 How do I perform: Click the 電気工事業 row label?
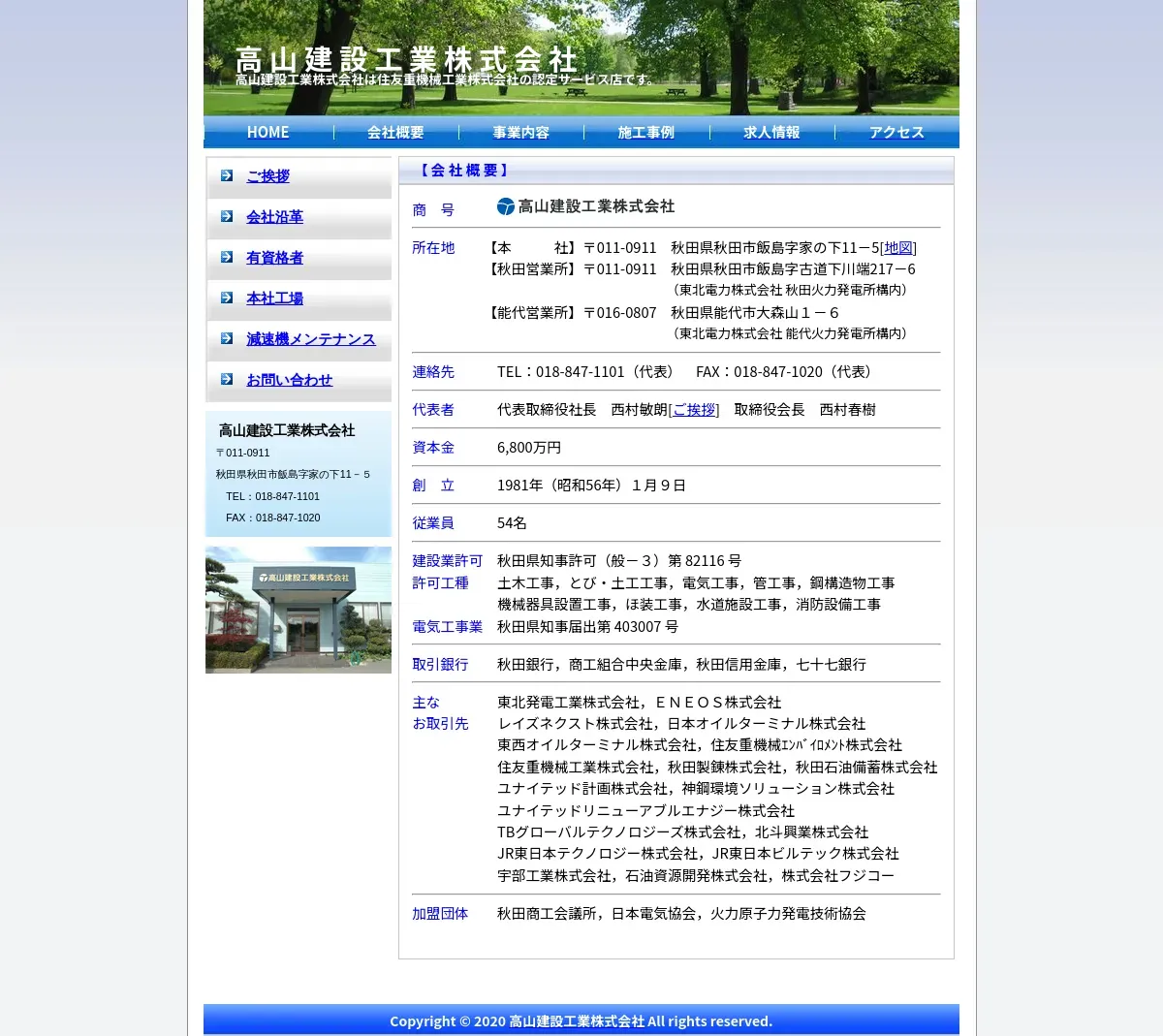pyautogui.click(x=447, y=626)
